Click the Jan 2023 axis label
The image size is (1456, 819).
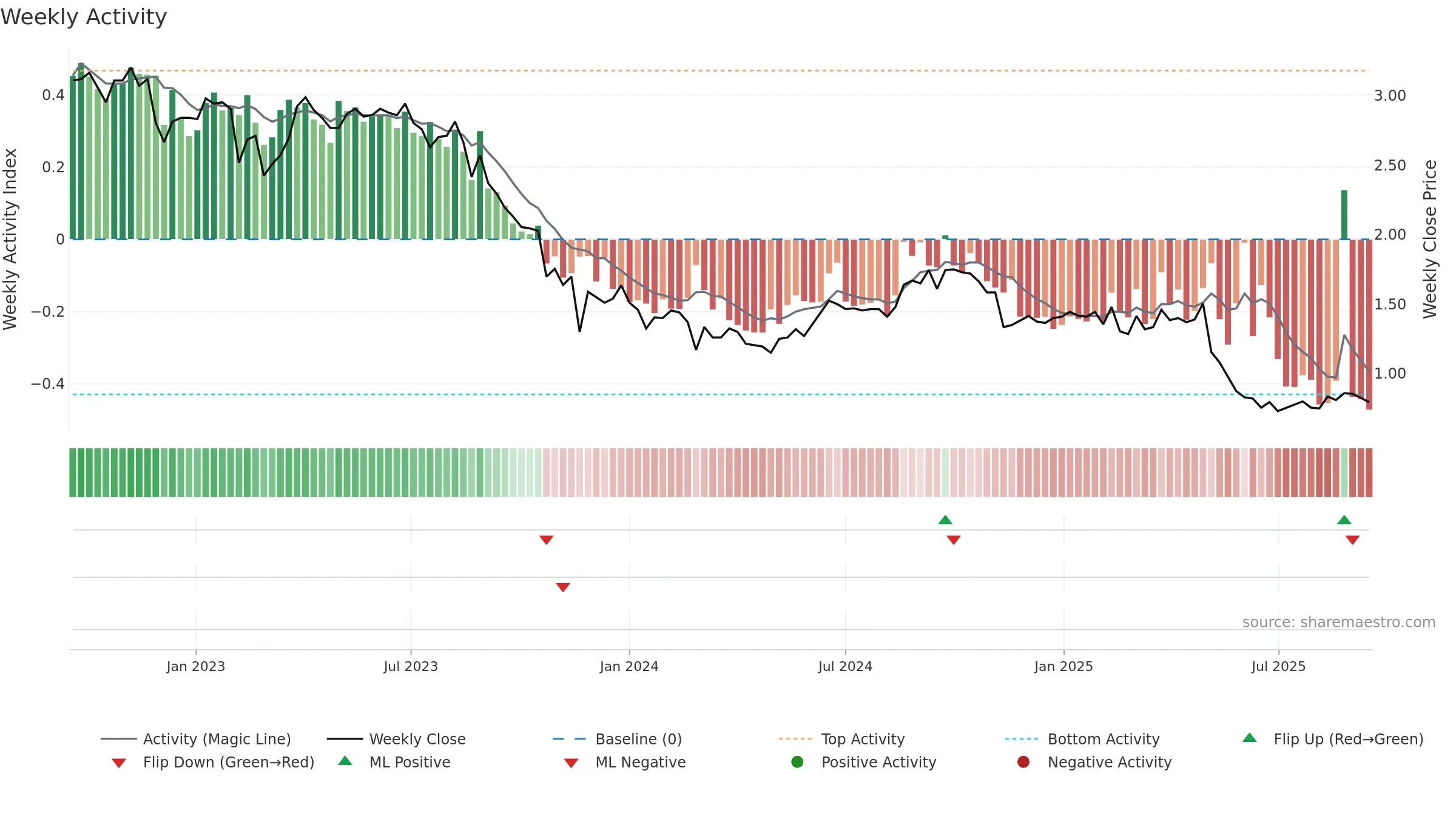point(196,667)
